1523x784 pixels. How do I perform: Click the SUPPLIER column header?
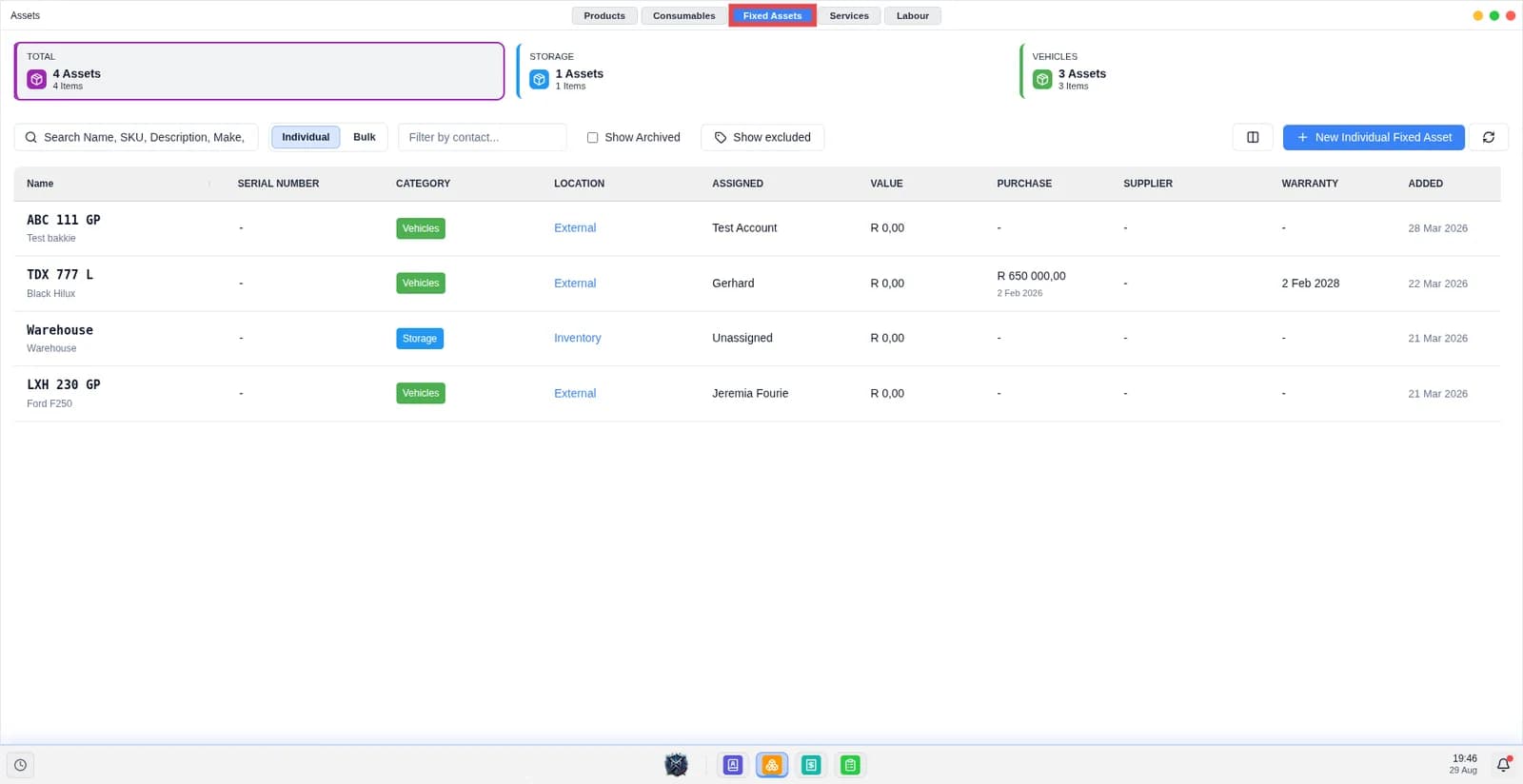[x=1148, y=184]
